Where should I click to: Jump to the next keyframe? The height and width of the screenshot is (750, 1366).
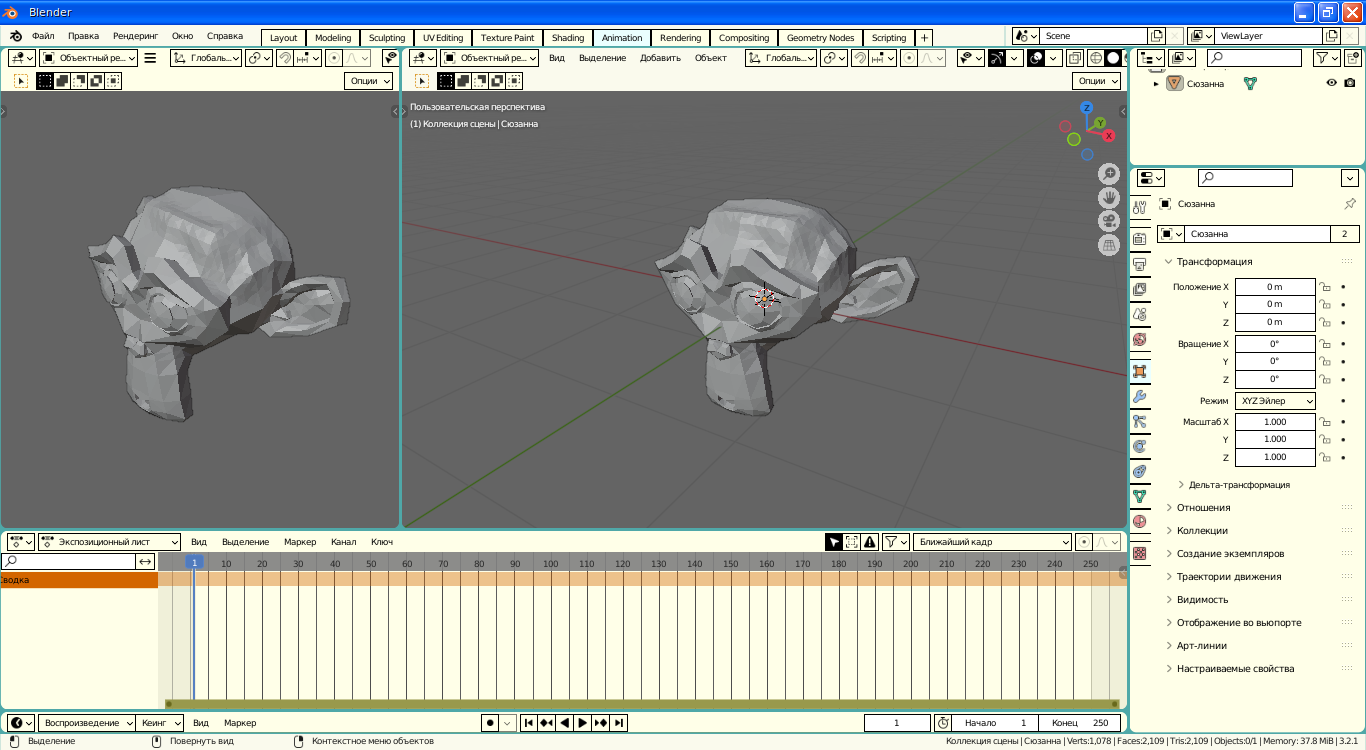coord(601,723)
